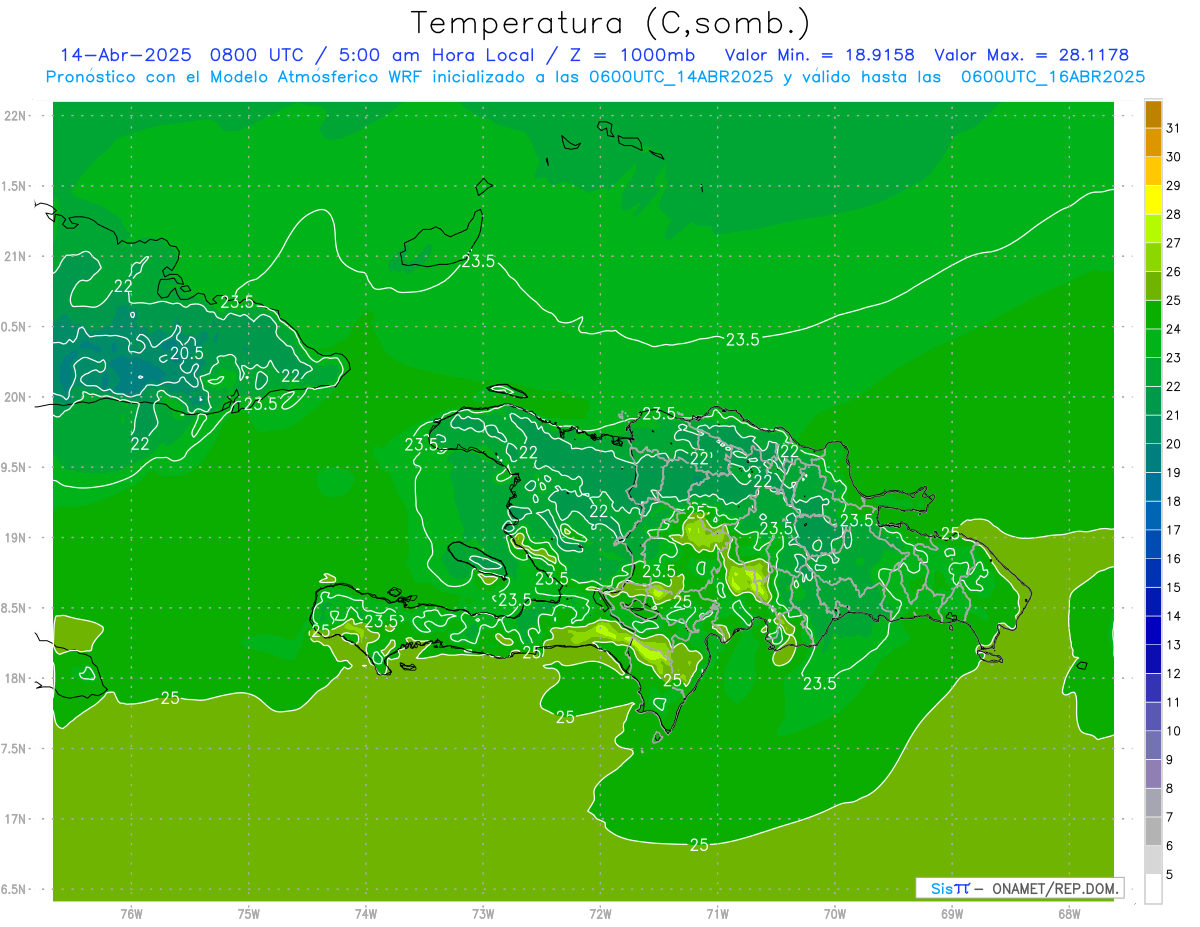1200x927 pixels.
Task: Click the "26" legend scale value
Action: pyautogui.click(x=1174, y=271)
